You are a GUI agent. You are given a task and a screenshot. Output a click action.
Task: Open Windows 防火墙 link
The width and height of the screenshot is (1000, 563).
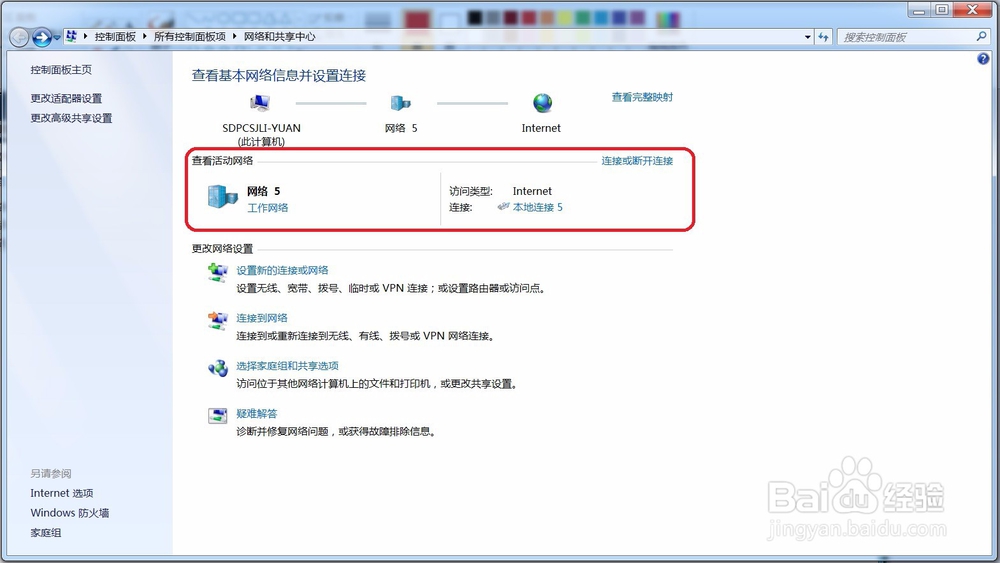click(x=70, y=513)
